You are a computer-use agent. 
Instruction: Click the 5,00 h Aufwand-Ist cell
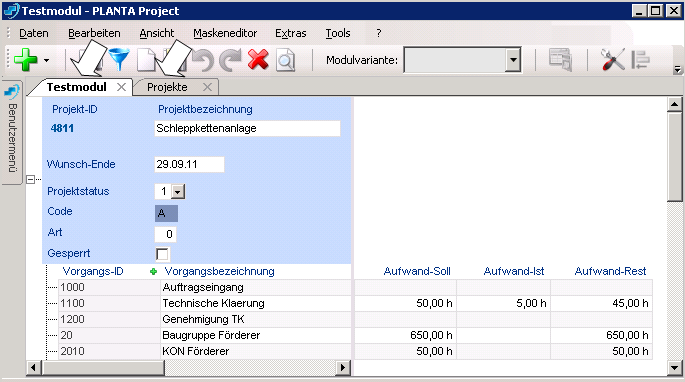coord(503,303)
